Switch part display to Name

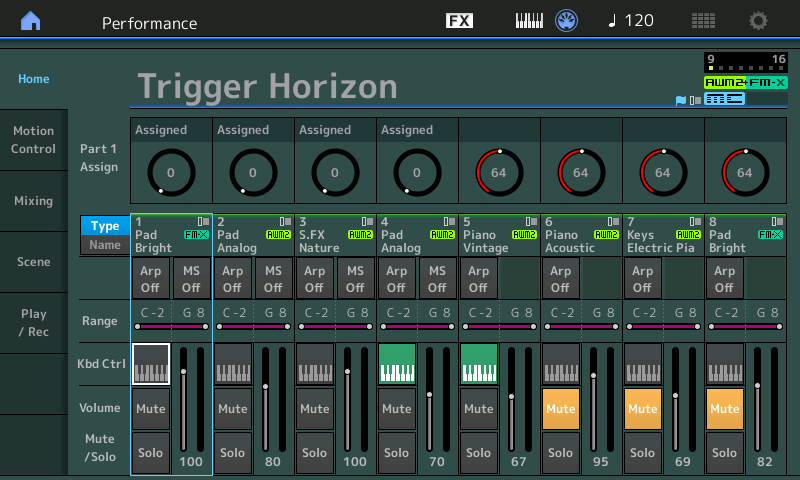click(x=105, y=245)
